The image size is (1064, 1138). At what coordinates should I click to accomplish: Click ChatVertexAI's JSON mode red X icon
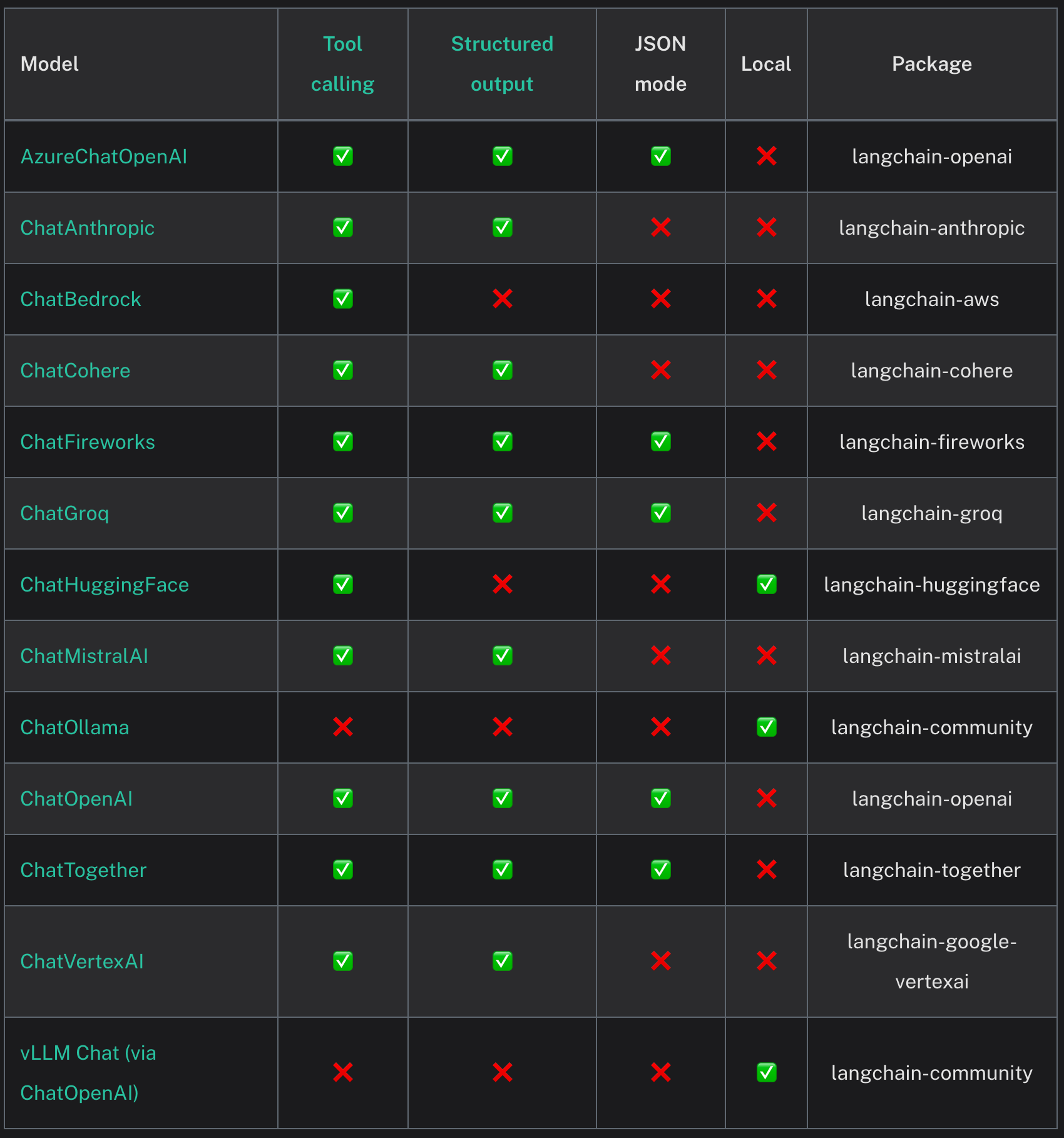[660, 961]
